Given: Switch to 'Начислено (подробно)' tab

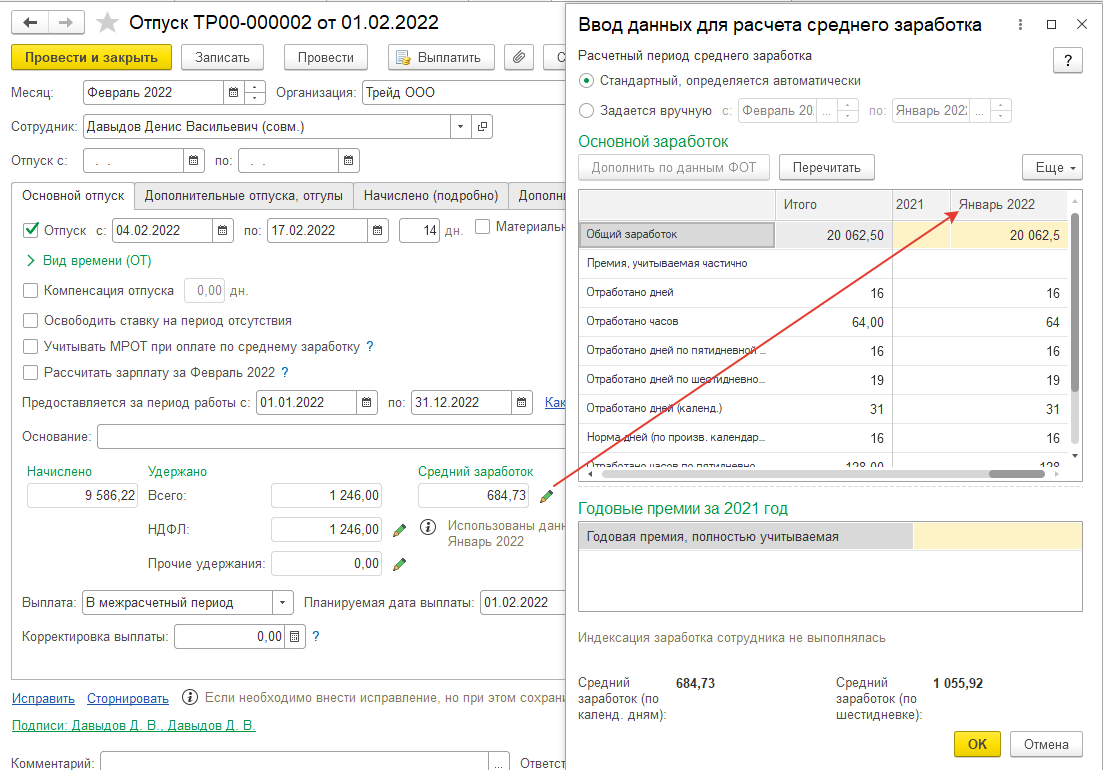Looking at the screenshot, I should tap(431, 195).
